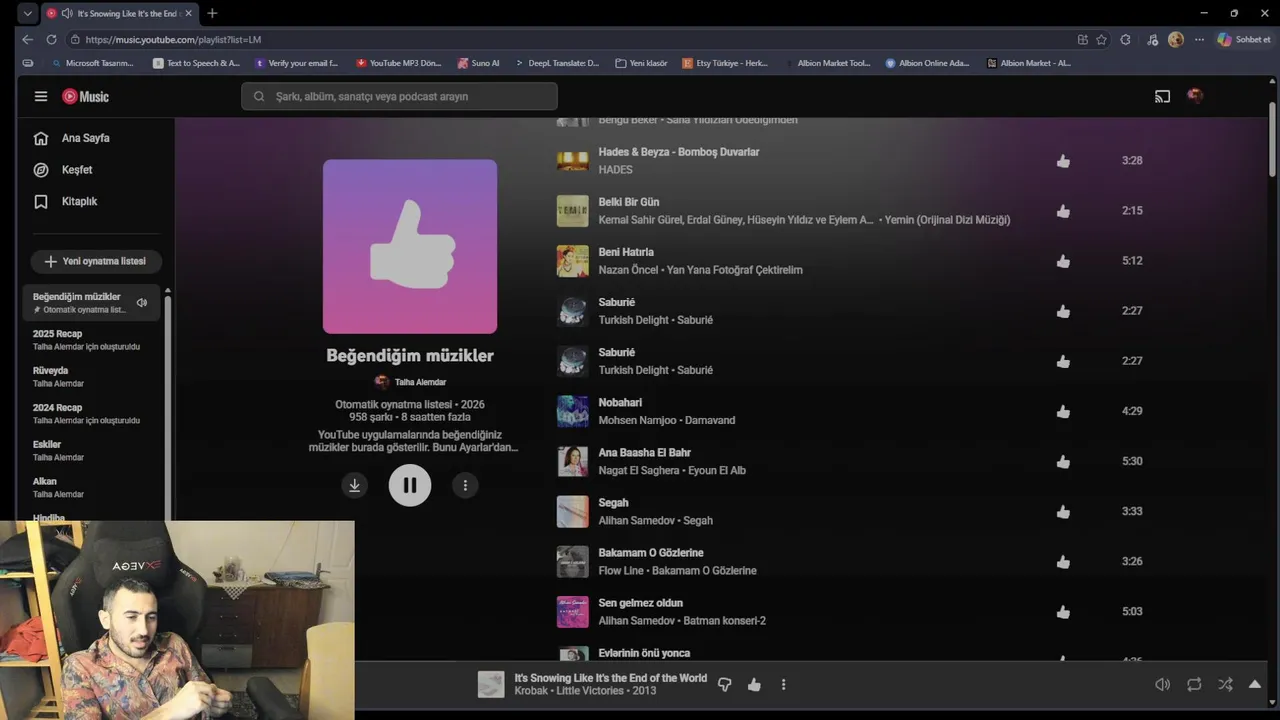Image resolution: width=1280 pixels, height=720 pixels.
Task: Open Talha Alemdar profile link
Action: click(x=420, y=382)
